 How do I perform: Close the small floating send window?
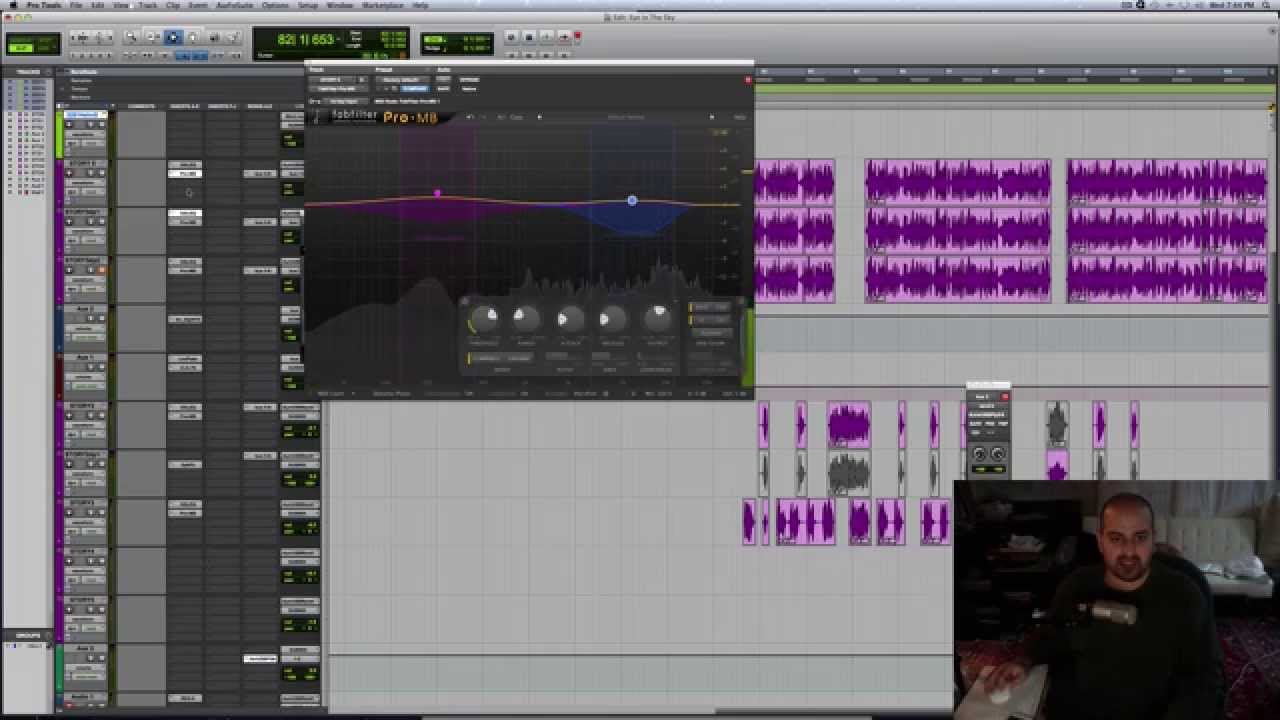tap(1005, 397)
